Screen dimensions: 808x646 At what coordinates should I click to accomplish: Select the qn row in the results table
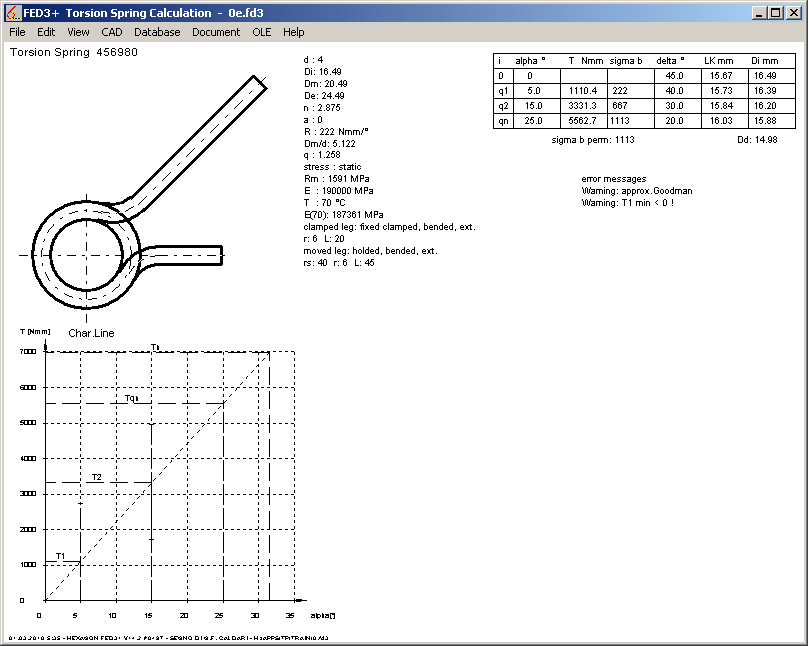638,121
